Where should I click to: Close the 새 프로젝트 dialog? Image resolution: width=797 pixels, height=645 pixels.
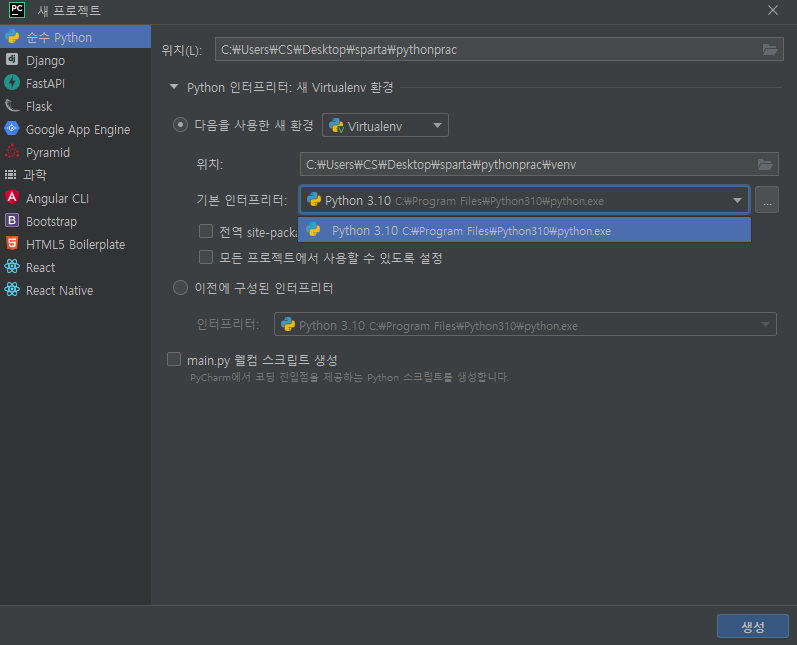(x=773, y=10)
